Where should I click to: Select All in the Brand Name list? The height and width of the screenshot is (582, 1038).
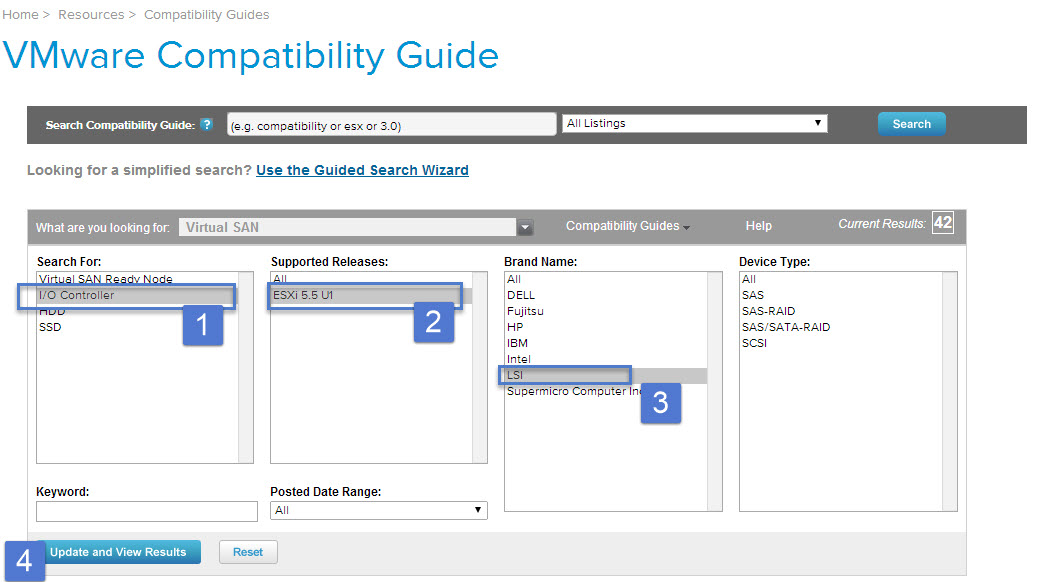click(x=606, y=279)
